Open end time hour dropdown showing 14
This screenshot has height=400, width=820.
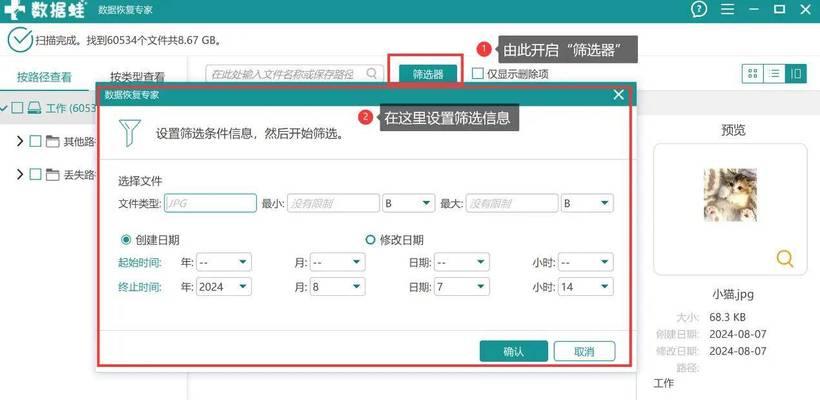tap(586, 287)
